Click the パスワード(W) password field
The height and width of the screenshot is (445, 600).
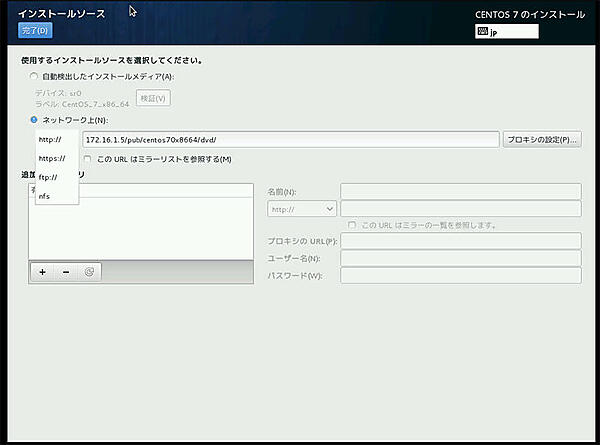[460, 275]
